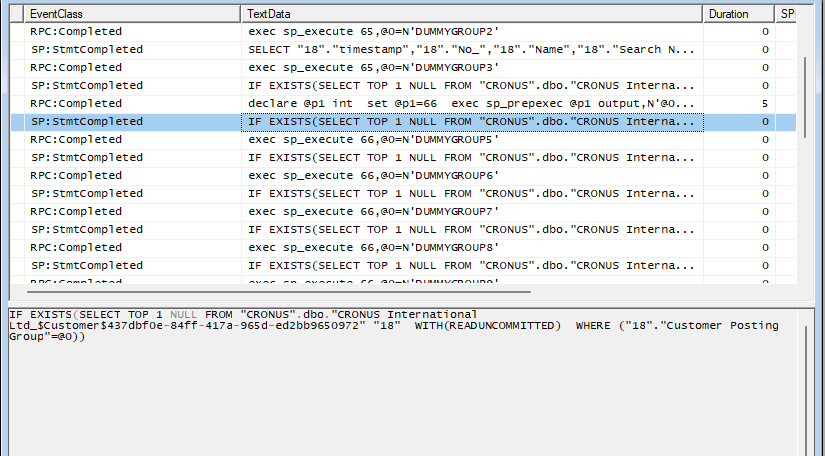Viewport: 825px width, 456px height.
Task: Click the Duration value 5 cell
Action: point(739,104)
